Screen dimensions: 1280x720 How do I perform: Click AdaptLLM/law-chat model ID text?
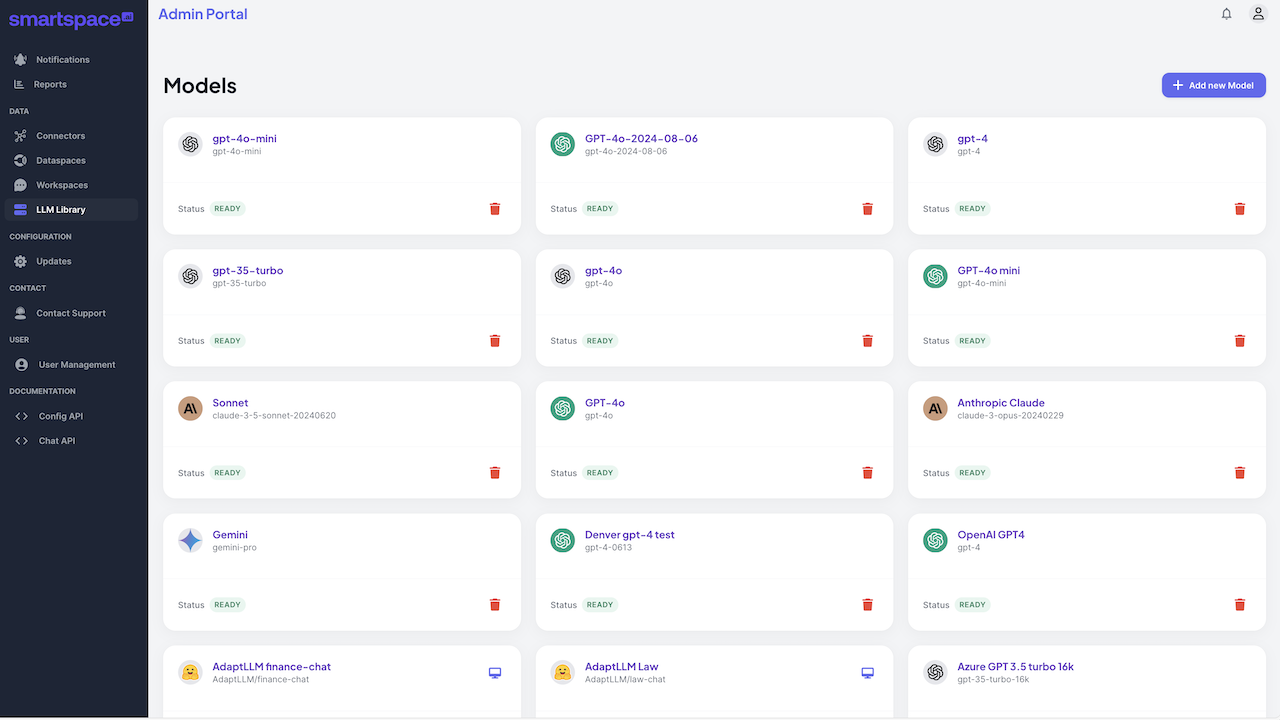625,680
